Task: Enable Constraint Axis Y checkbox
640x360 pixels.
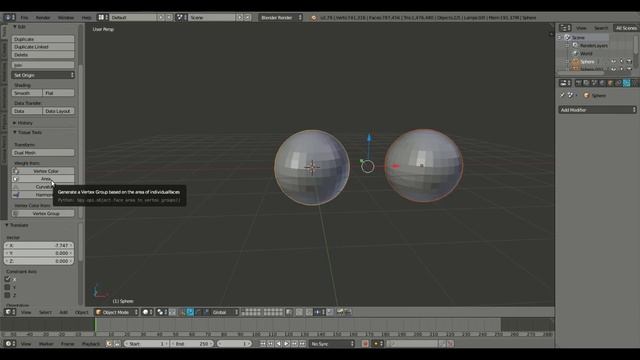Action: pyautogui.click(x=7, y=287)
